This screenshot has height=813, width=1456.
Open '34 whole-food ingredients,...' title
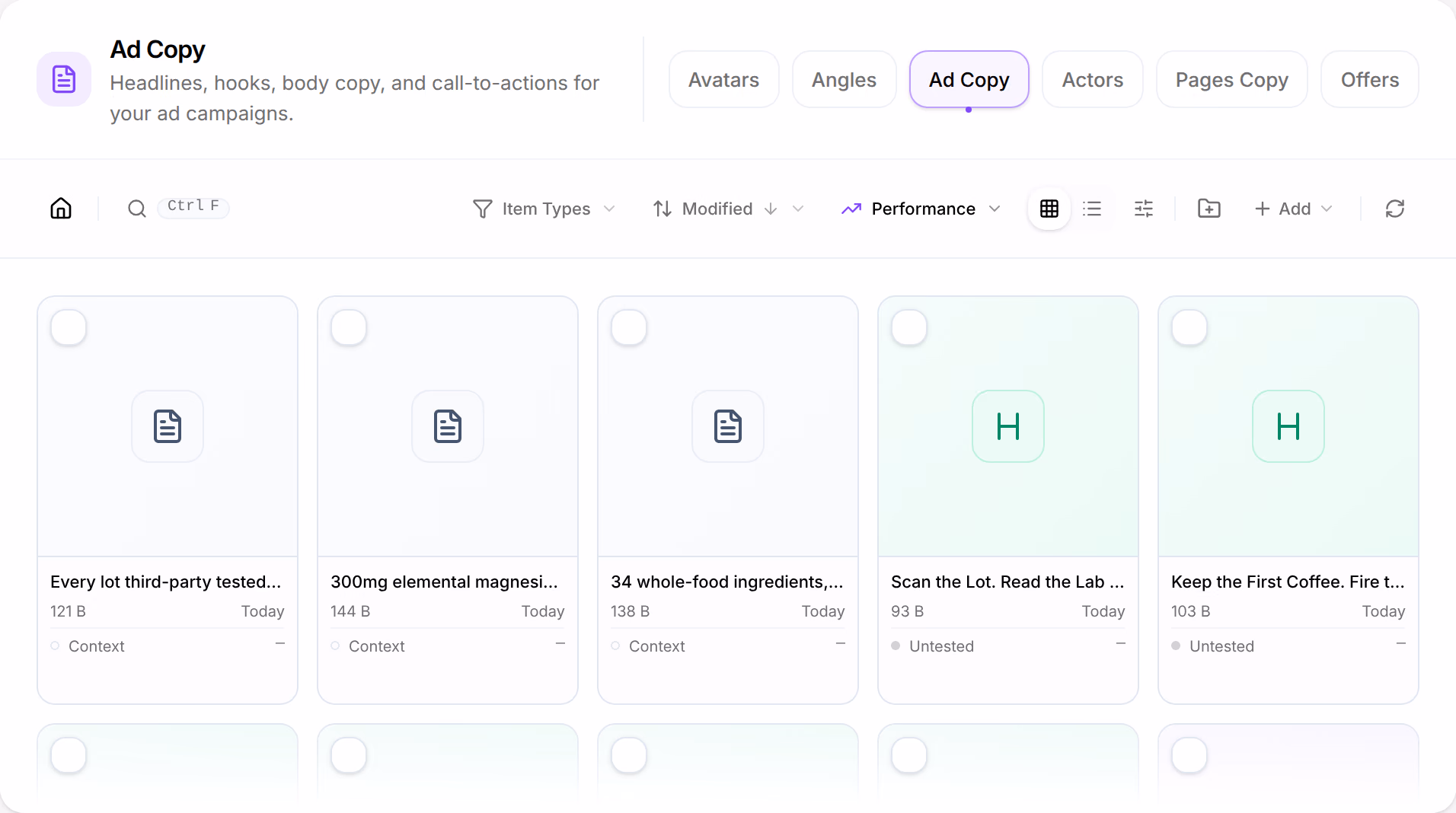[727, 582]
